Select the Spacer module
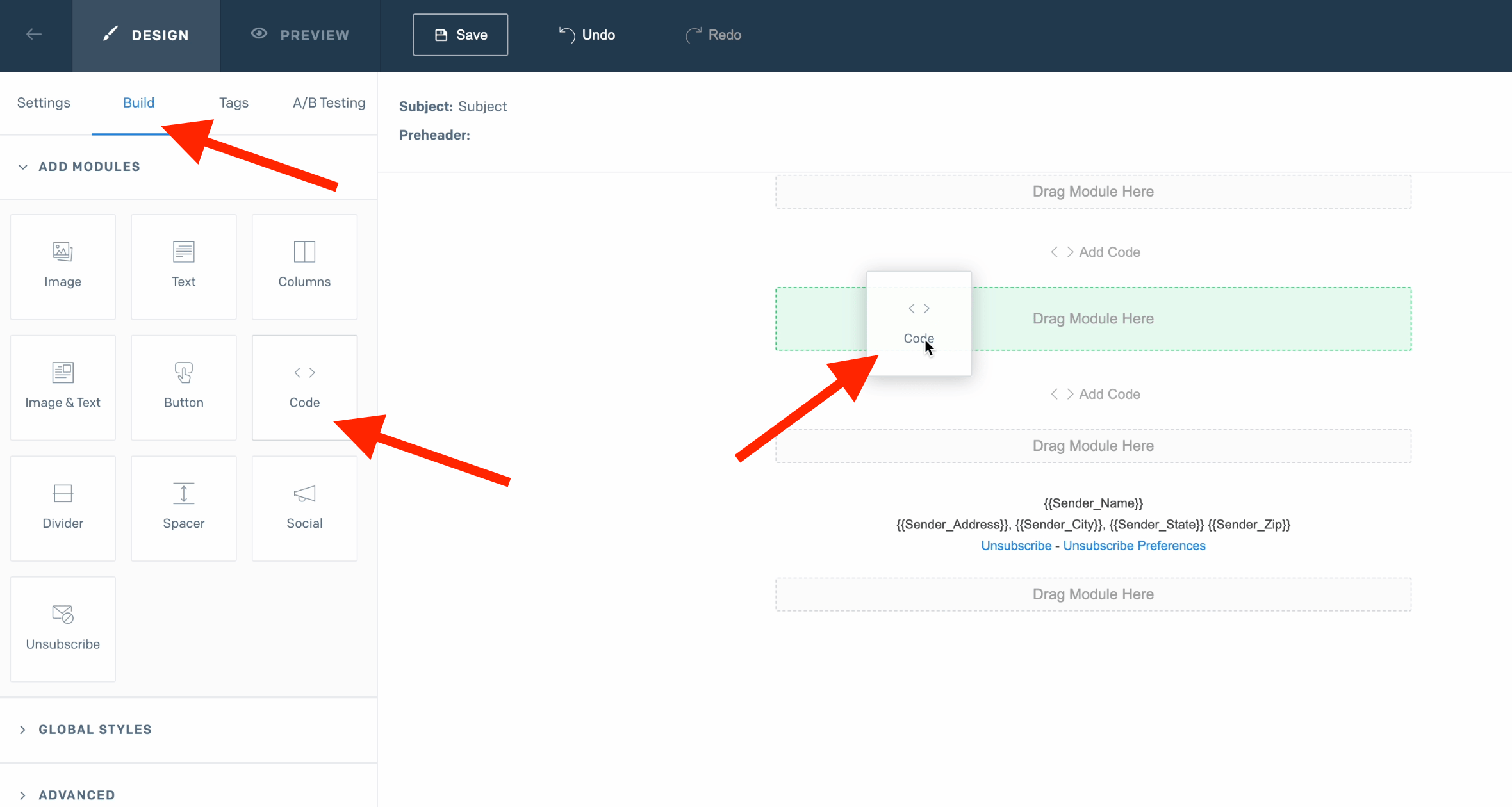This screenshot has height=807, width=1512. [x=184, y=509]
